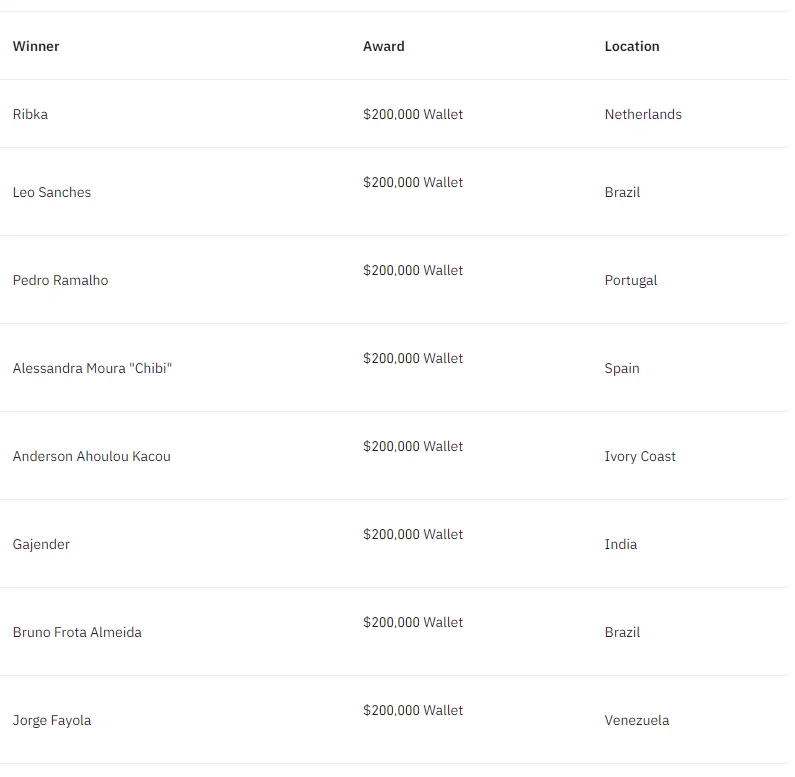
Task: Click Gajender's $200,000 Wallet award cell
Action: [413, 534]
